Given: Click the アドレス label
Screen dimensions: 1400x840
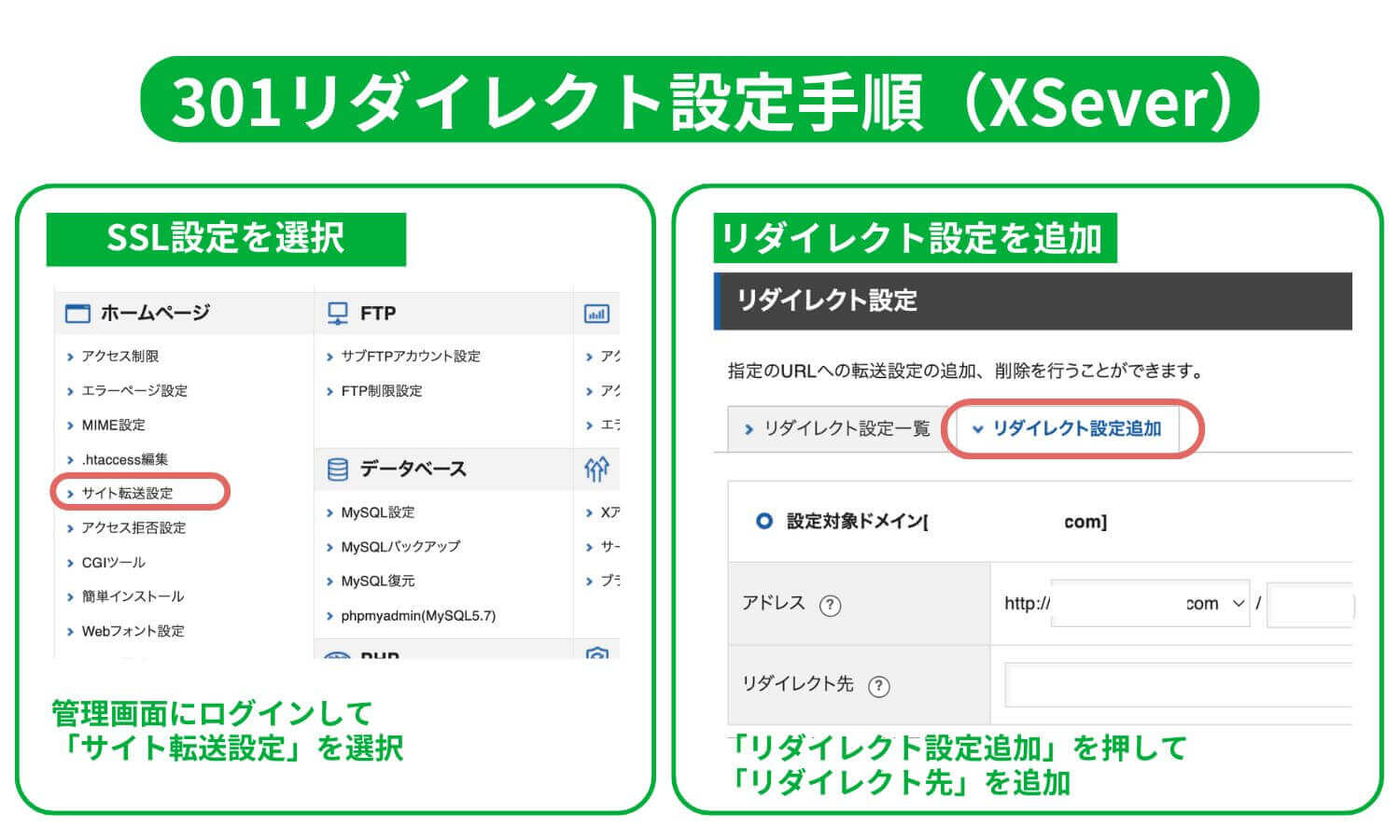Looking at the screenshot, I should coord(774,603).
